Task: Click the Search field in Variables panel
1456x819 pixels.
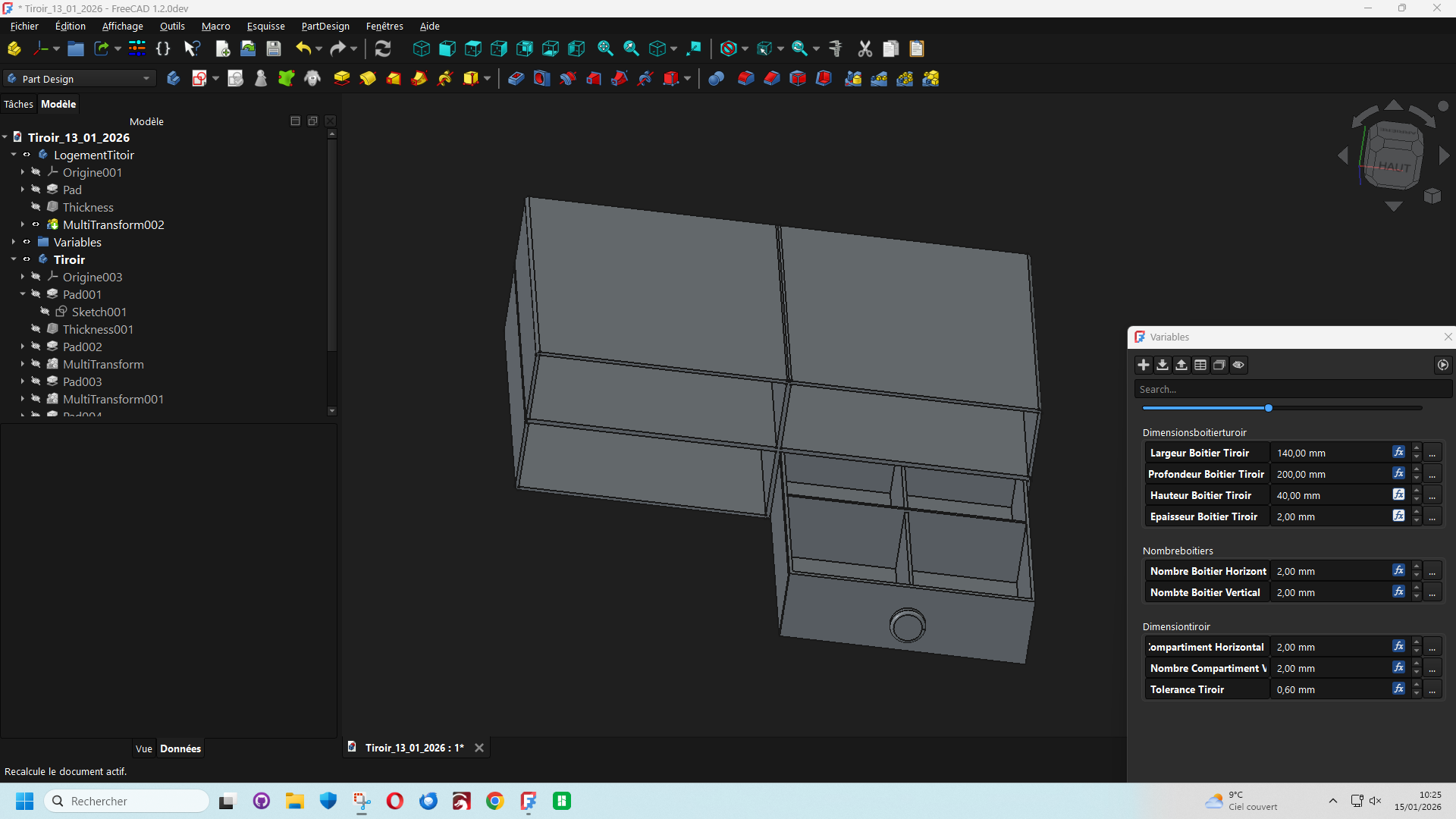Action: (1289, 389)
